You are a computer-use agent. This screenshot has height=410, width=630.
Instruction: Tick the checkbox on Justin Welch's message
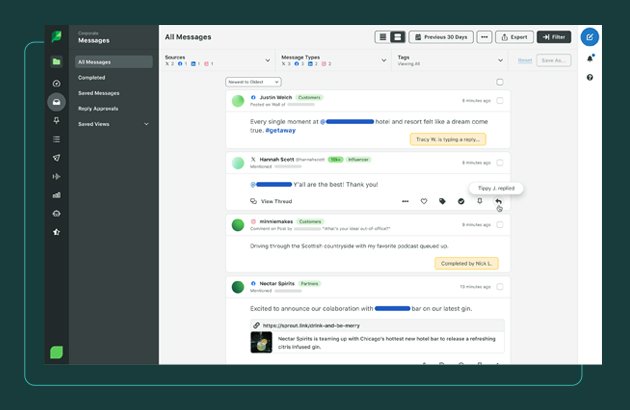click(500, 101)
